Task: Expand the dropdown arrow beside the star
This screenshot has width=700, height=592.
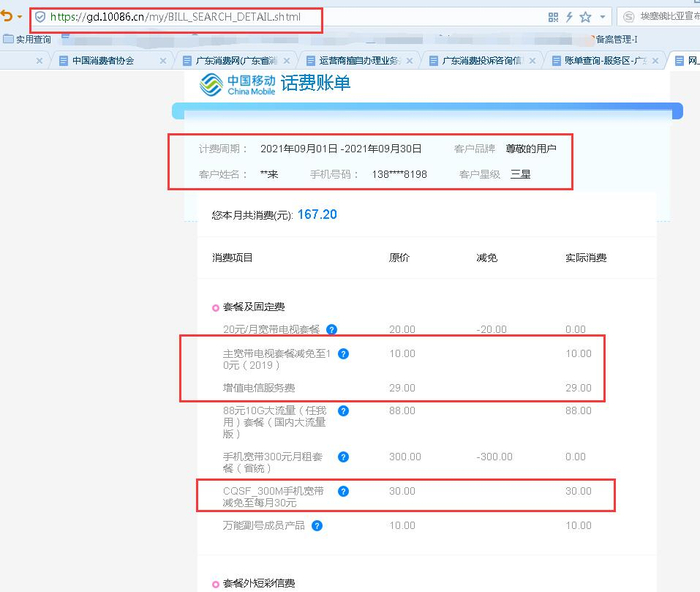Action: click(x=603, y=17)
